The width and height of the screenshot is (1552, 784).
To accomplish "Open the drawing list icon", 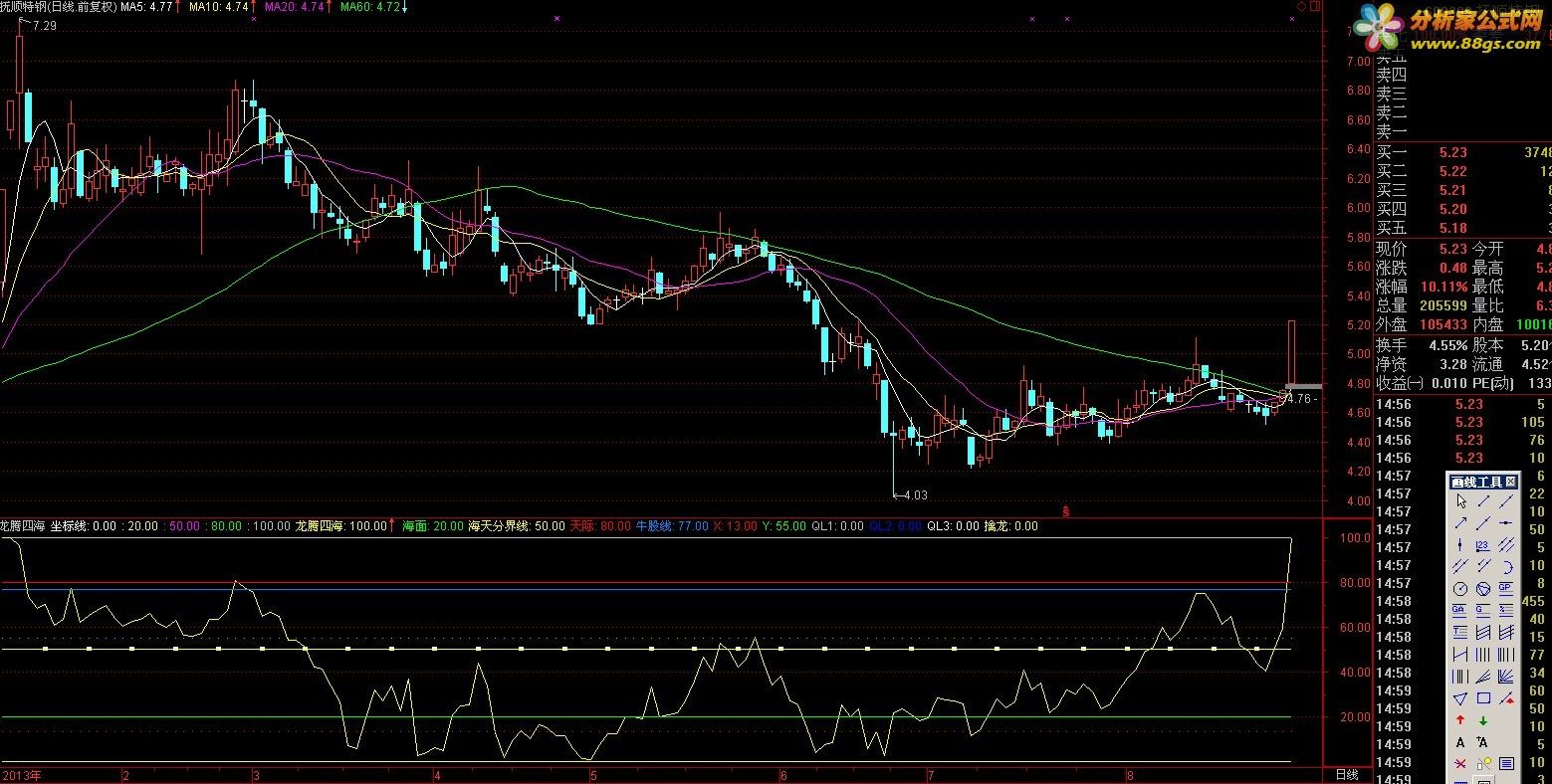I will [1506, 764].
